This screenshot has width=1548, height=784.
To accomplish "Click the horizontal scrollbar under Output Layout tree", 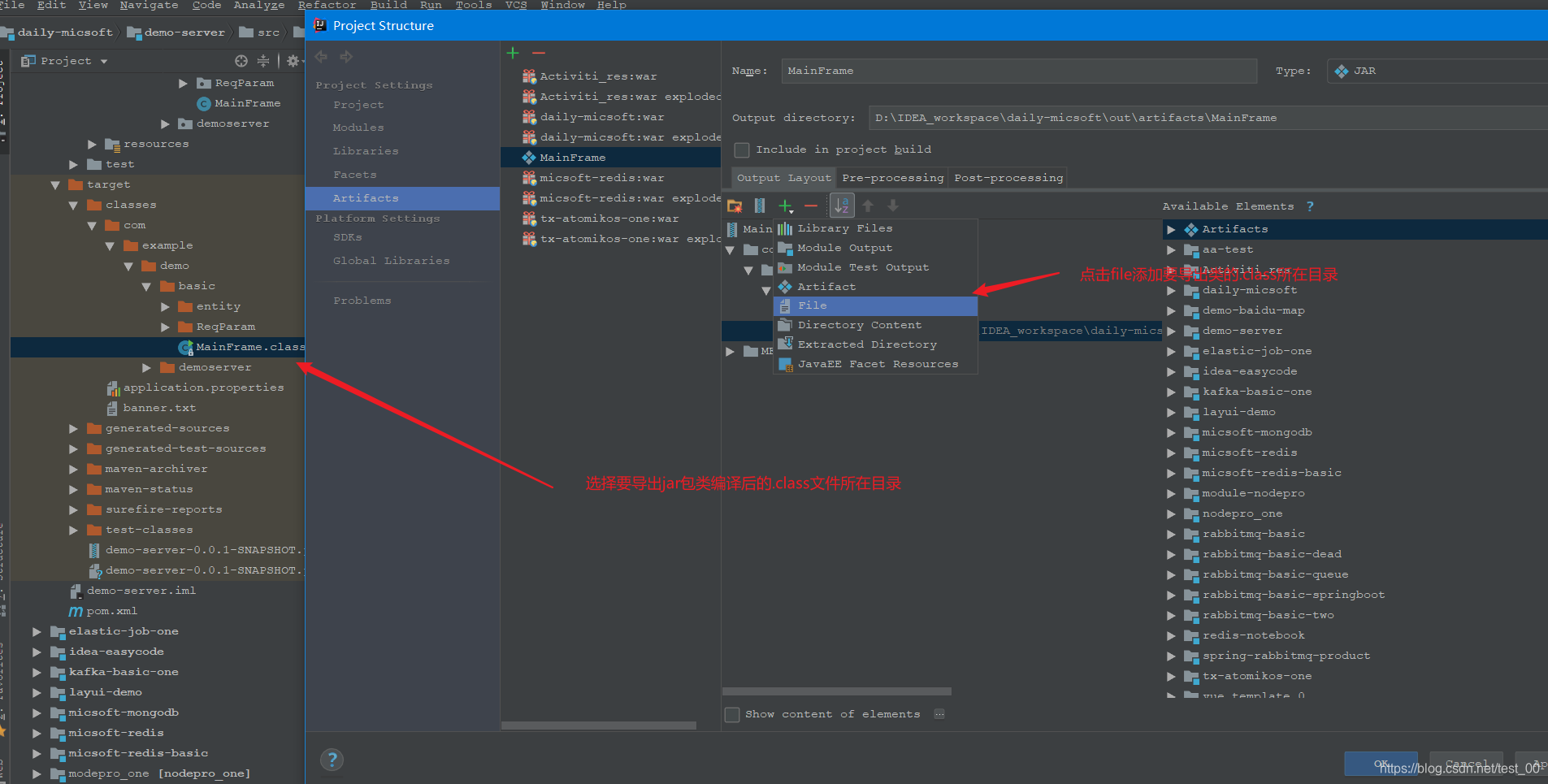I will [x=837, y=691].
